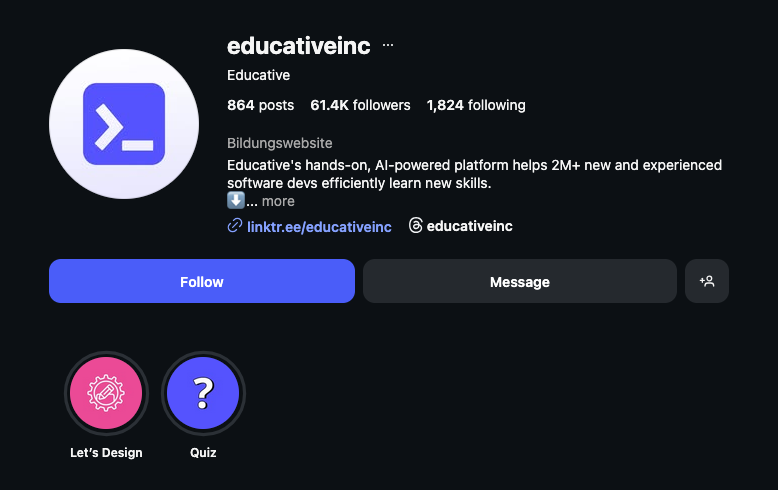The height and width of the screenshot is (490, 778).
Task: Open the Let's Design story highlight
Action: click(x=106, y=394)
